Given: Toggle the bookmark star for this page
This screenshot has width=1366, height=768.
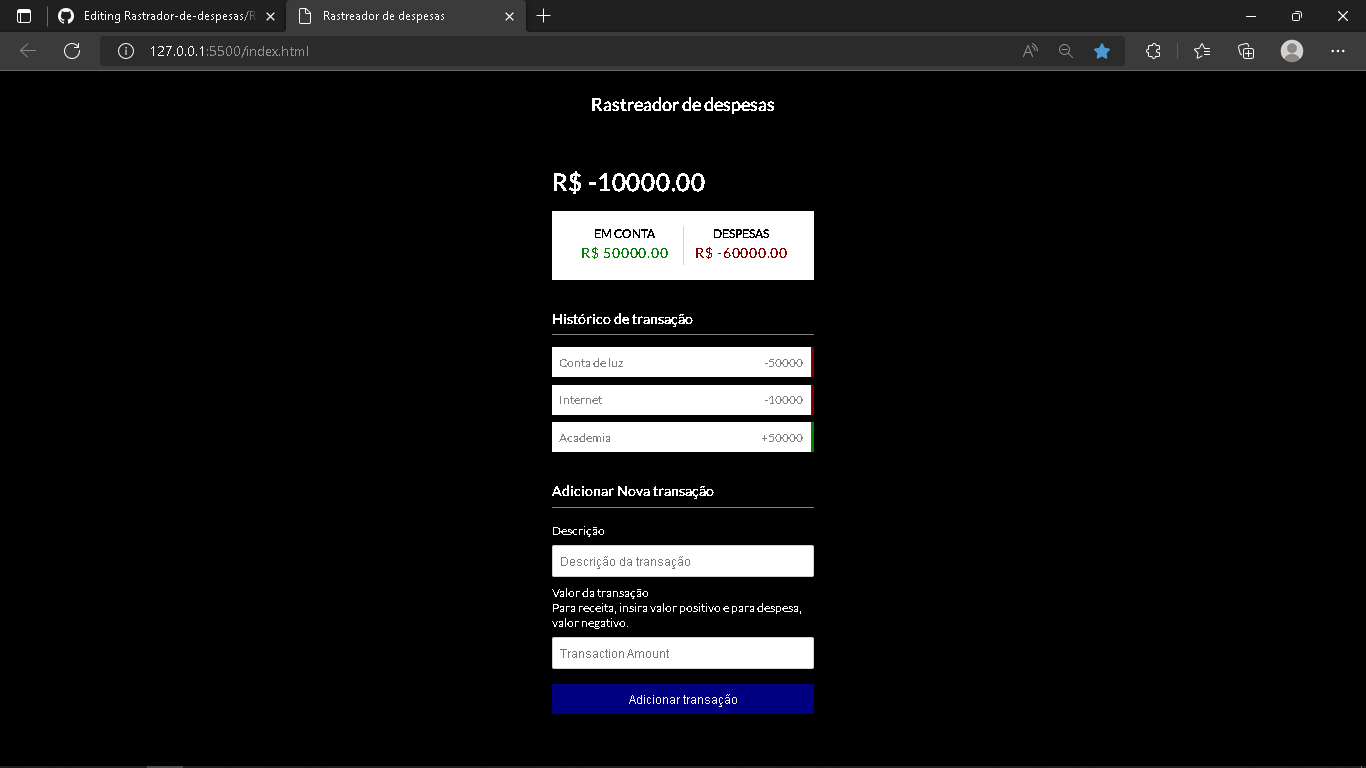Looking at the screenshot, I should [1102, 50].
